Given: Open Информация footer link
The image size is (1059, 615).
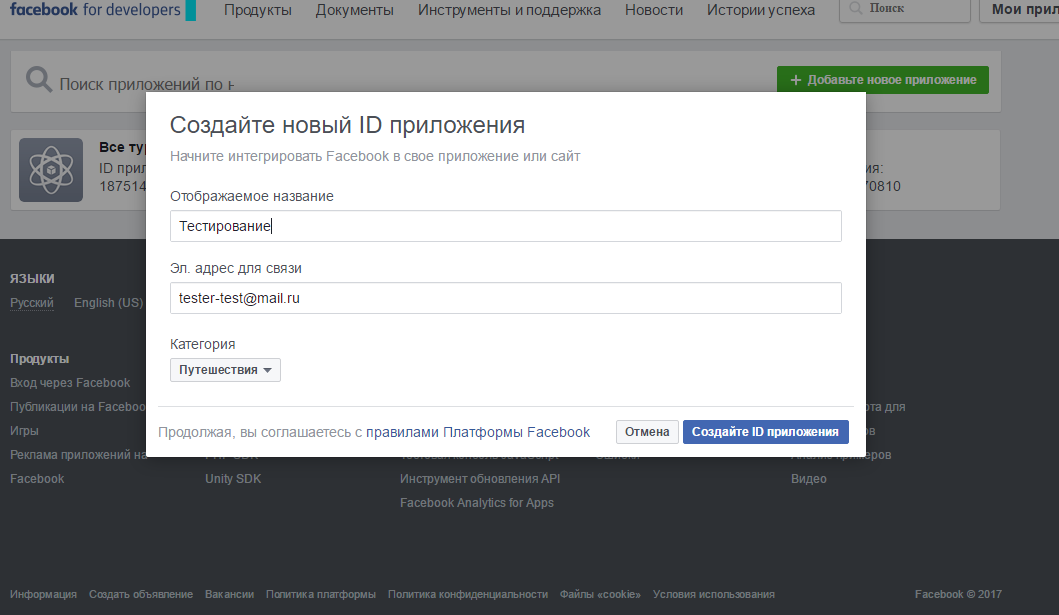Looking at the screenshot, I should [43, 595].
